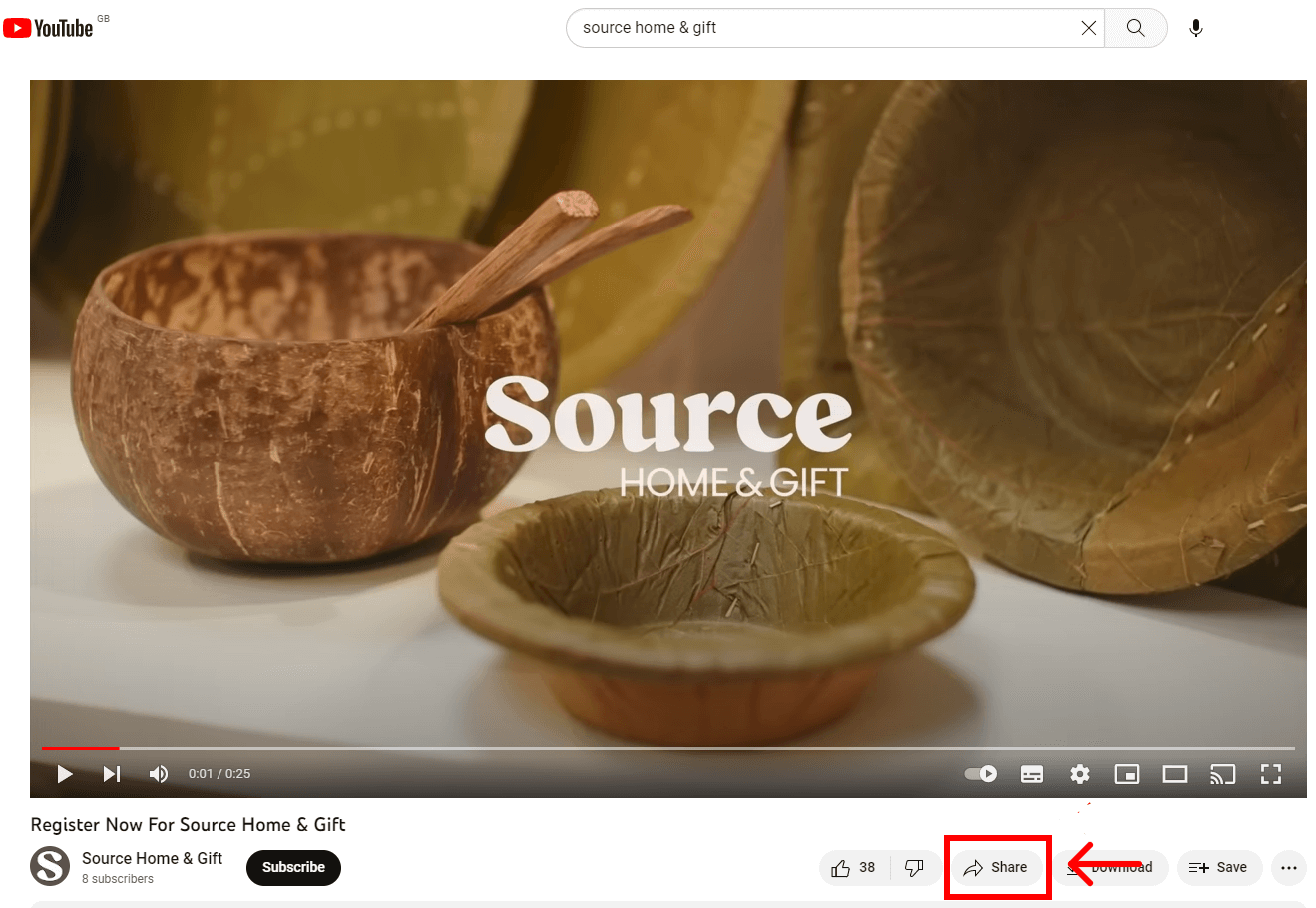Image resolution: width=1316 pixels, height=908 pixels.
Task: Start voice search with the microphone
Action: [x=1195, y=28]
